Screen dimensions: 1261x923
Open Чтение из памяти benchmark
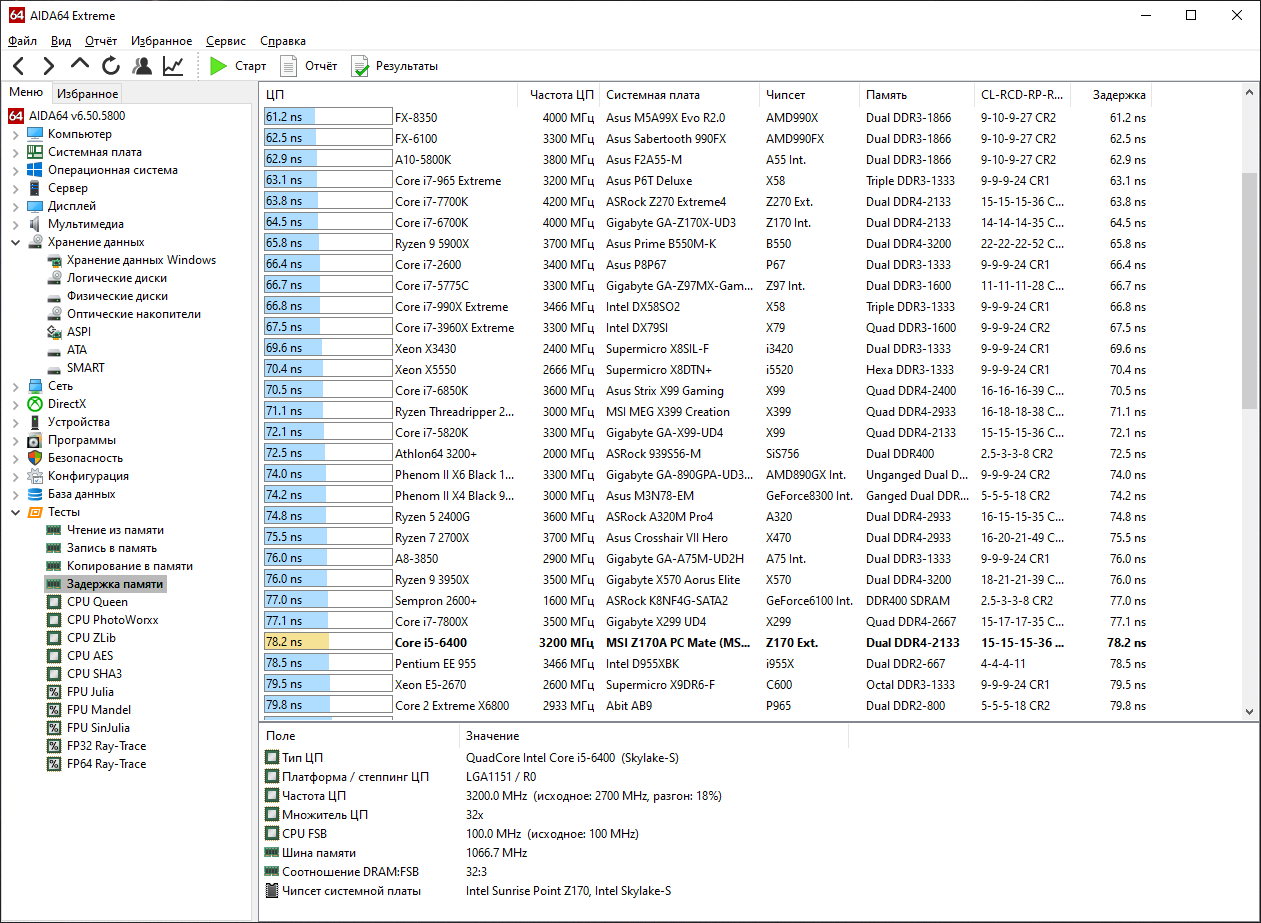pyautogui.click(x=115, y=530)
